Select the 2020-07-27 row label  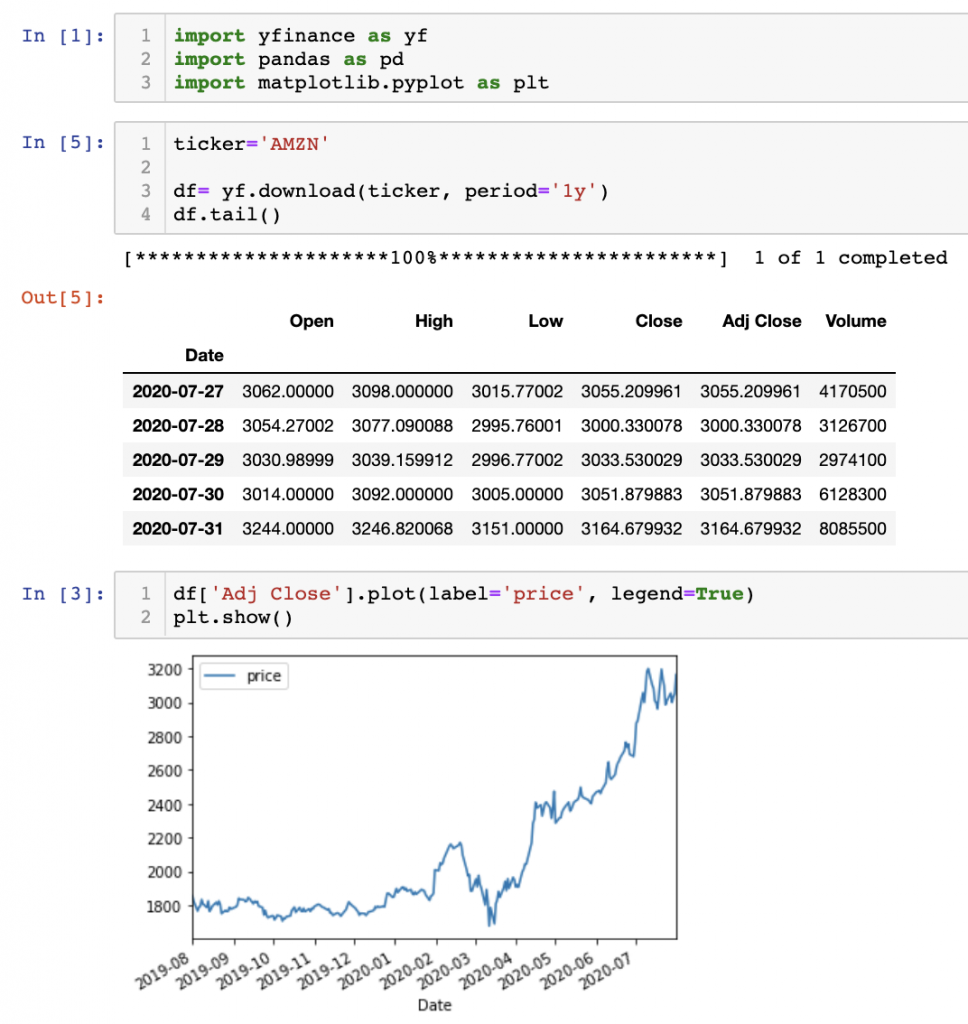pyautogui.click(x=178, y=391)
